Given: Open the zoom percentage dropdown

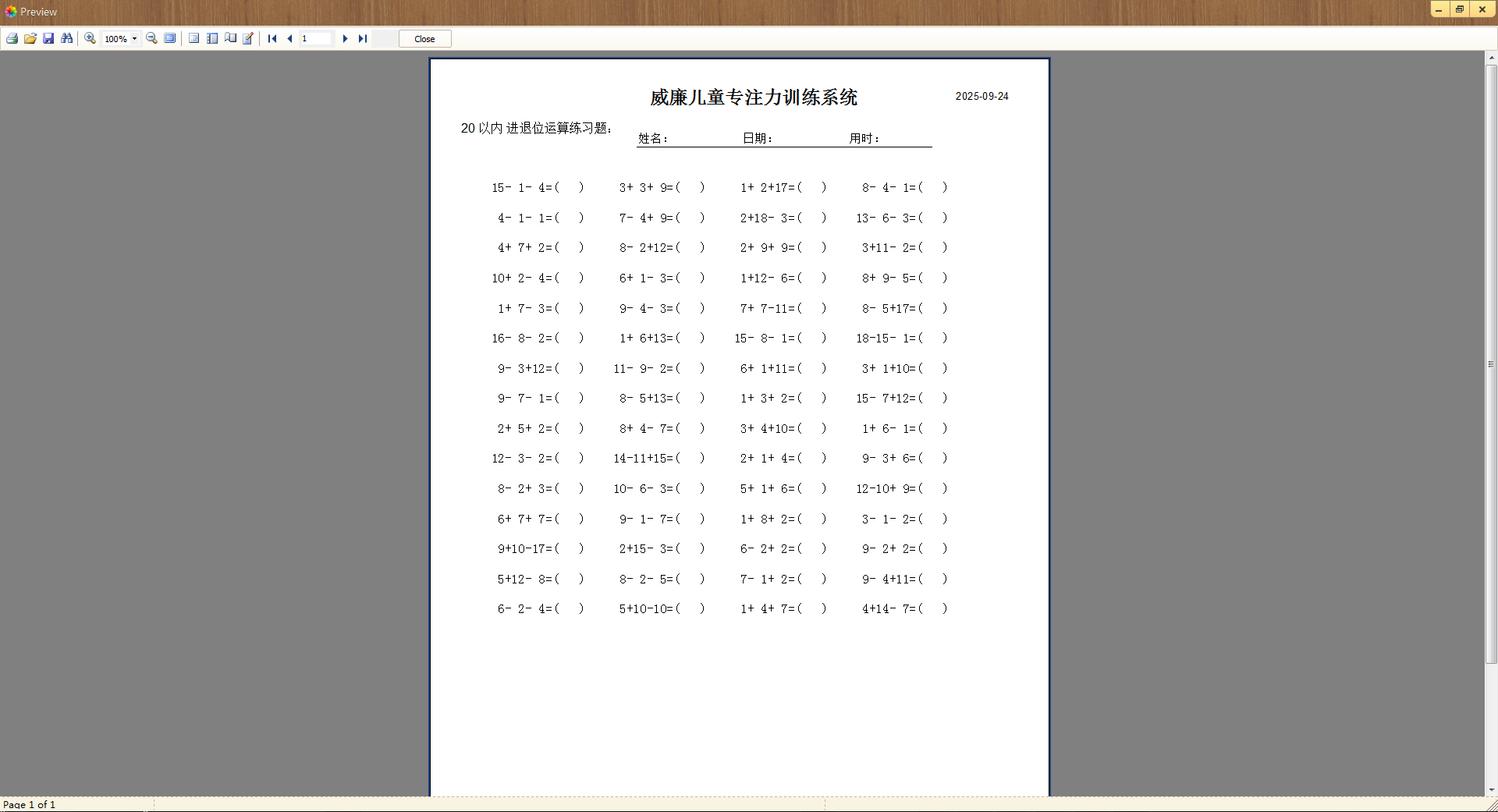Looking at the screenshot, I should (134, 38).
